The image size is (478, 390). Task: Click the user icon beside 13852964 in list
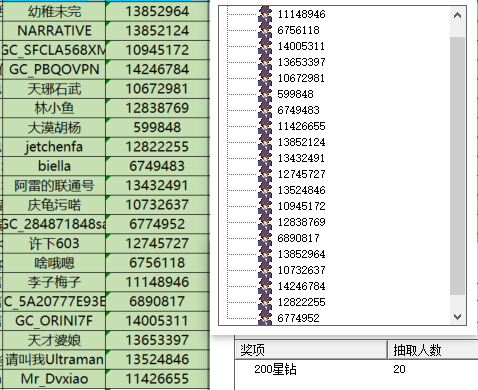265,254
